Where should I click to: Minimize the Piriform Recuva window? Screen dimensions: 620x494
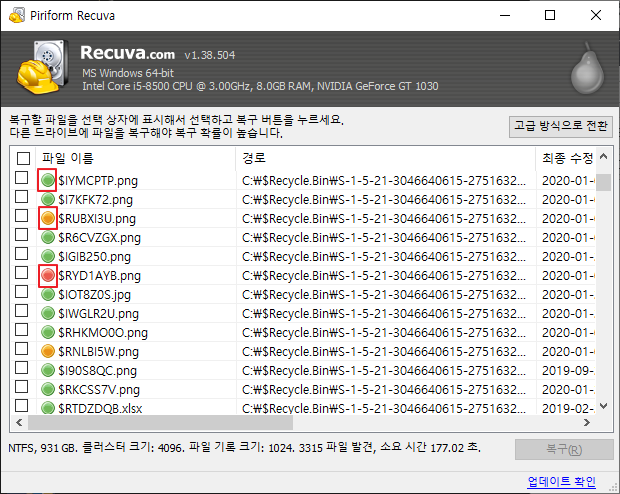[x=505, y=15]
